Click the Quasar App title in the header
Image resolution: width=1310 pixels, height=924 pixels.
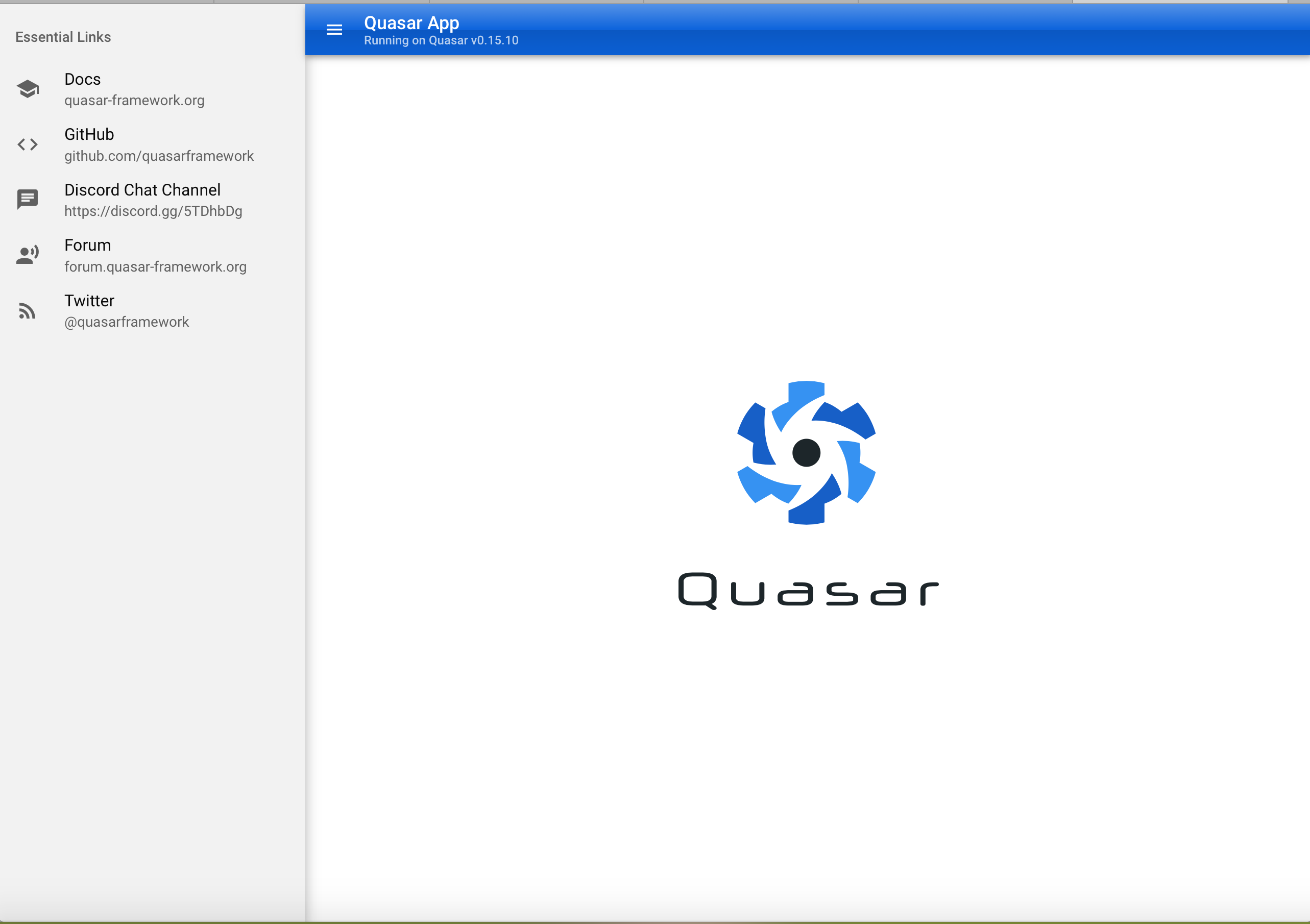pyautogui.click(x=412, y=23)
